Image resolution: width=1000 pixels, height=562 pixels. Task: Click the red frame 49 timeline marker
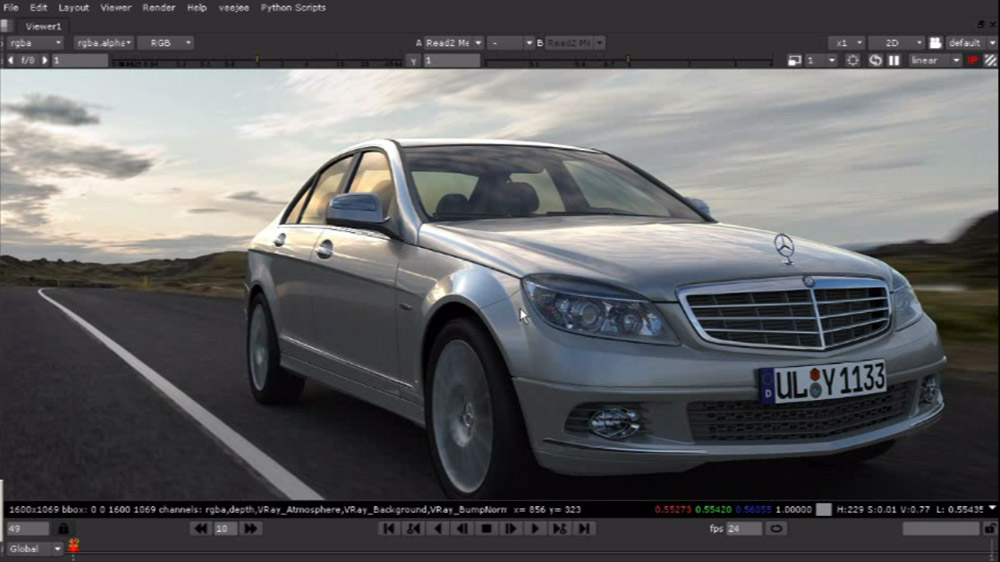[73, 546]
